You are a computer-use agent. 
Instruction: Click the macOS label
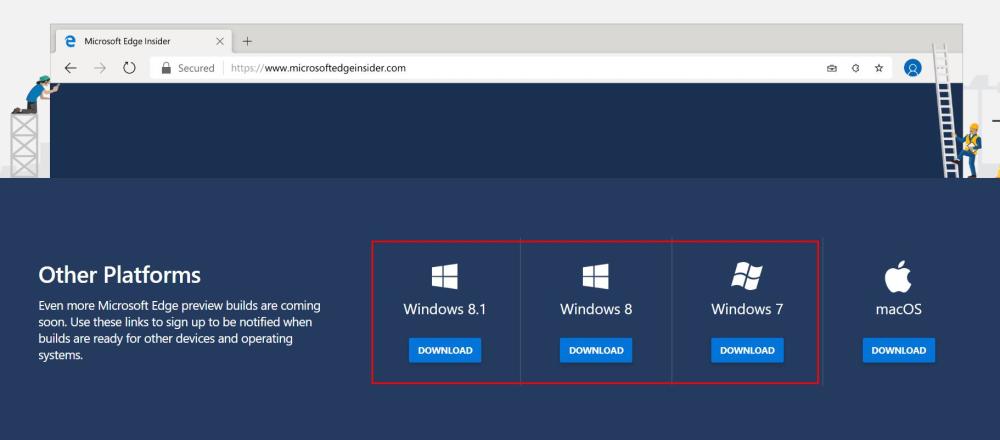click(899, 310)
